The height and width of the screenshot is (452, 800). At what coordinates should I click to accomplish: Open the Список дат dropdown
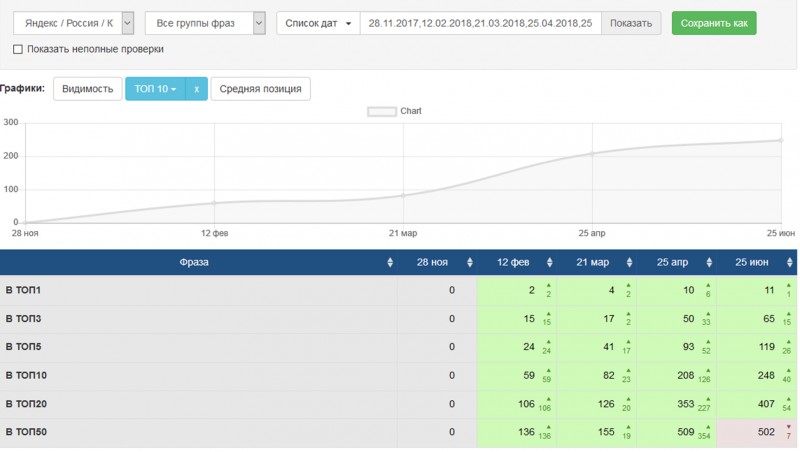[x=318, y=23]
